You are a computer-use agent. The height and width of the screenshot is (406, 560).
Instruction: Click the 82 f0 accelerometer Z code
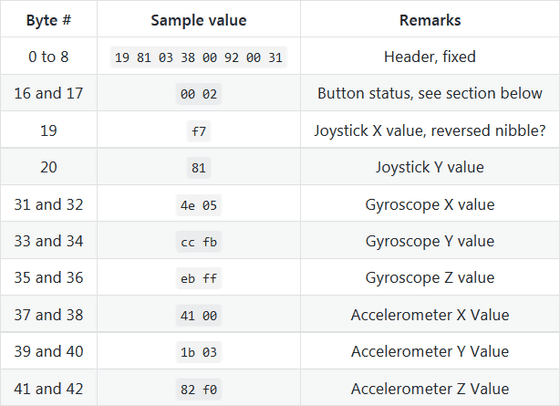pyautogui.click(x=199, y=389)
